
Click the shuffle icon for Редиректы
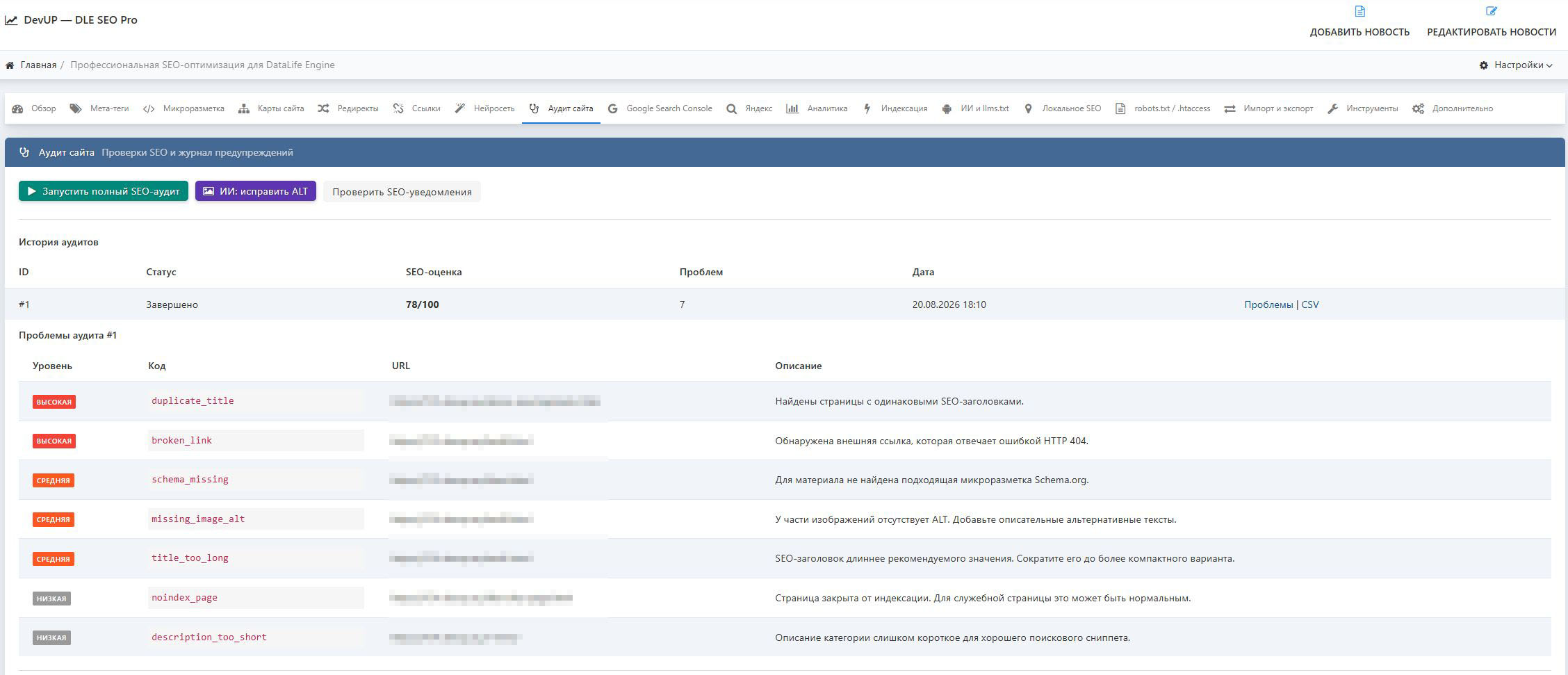323,109
